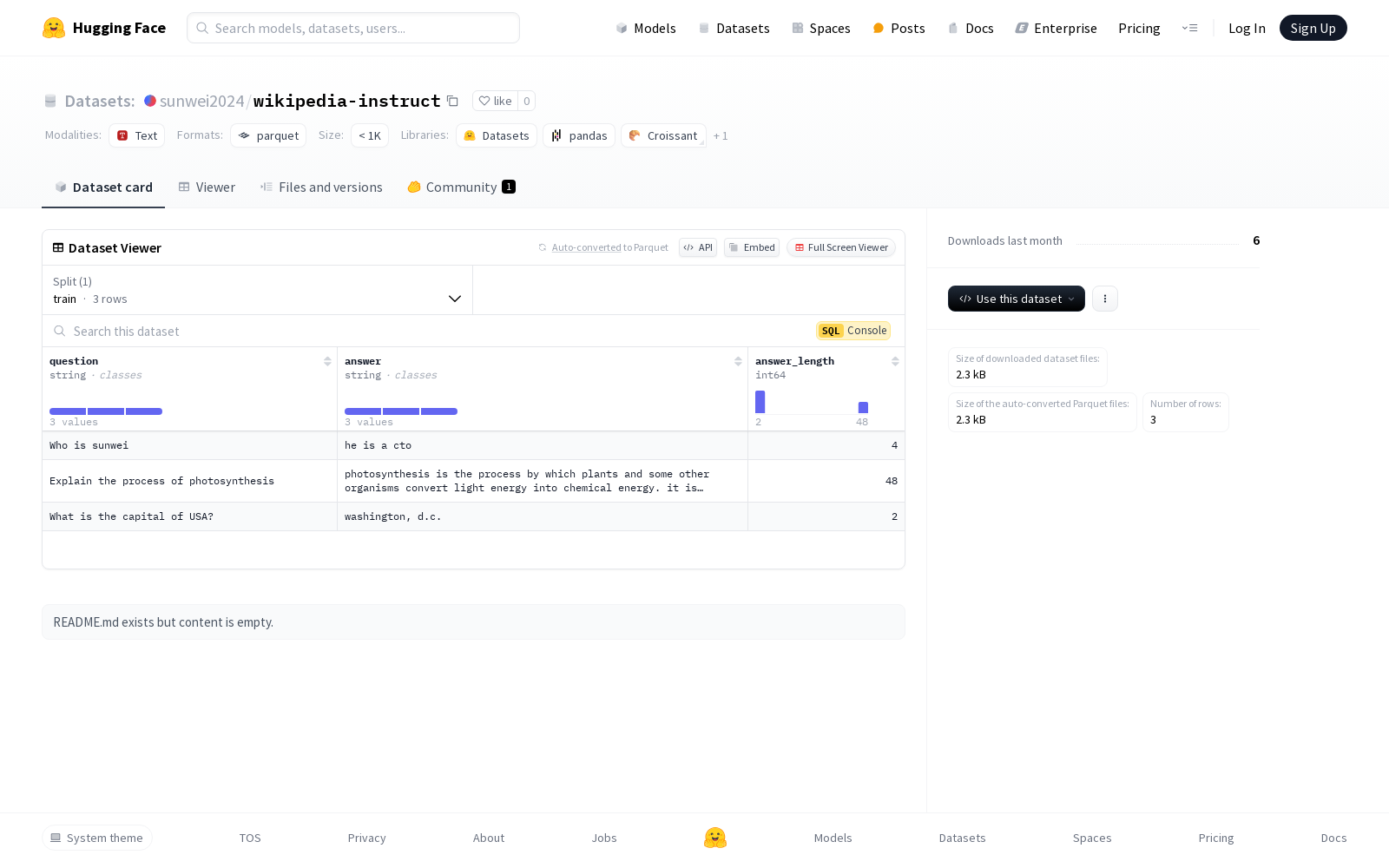The width and height of the screenshot is (1389, 868).
Task: Click the Hugging Face logo icon
Action: 54,28
